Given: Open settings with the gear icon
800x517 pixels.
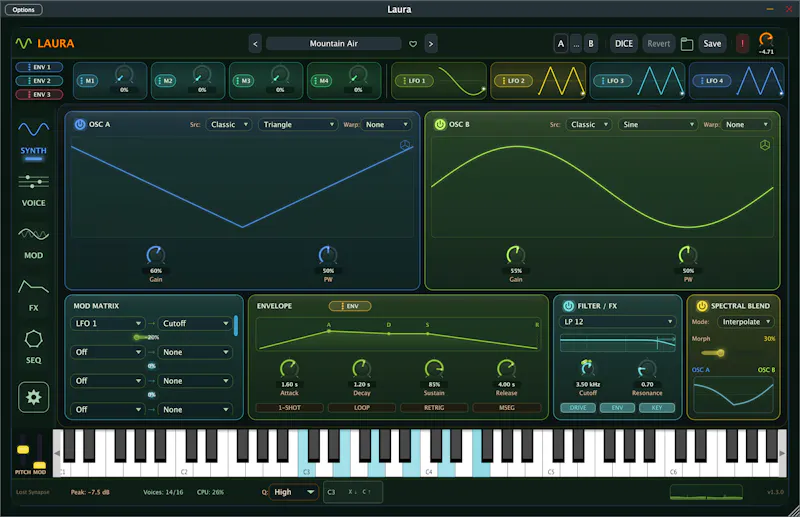Looking at the screenshot, I should pyautogui.click(x=33, y=397).
